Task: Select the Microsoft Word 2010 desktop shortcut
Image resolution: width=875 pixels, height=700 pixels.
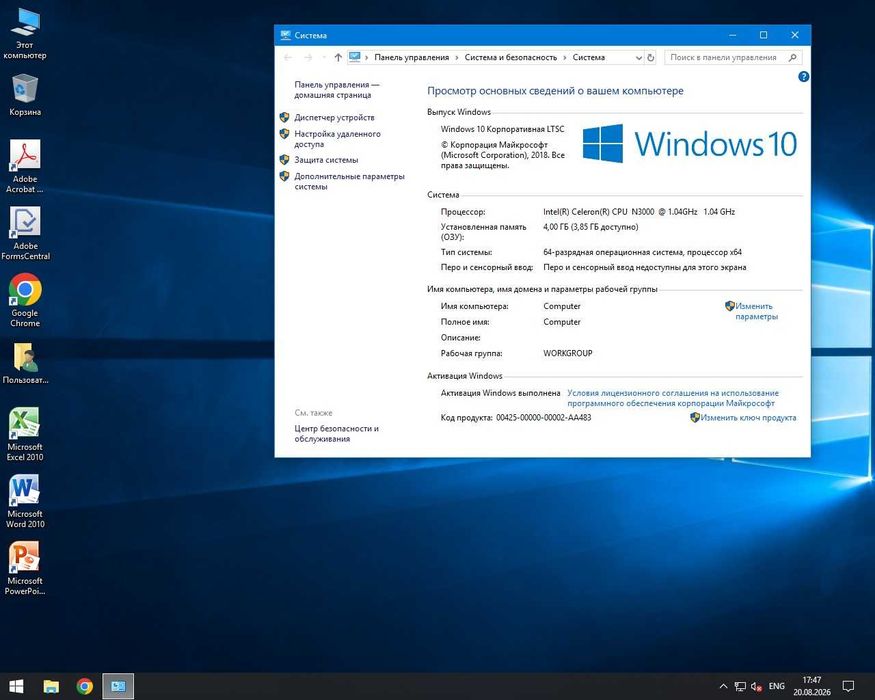Action: coord(25,501)
